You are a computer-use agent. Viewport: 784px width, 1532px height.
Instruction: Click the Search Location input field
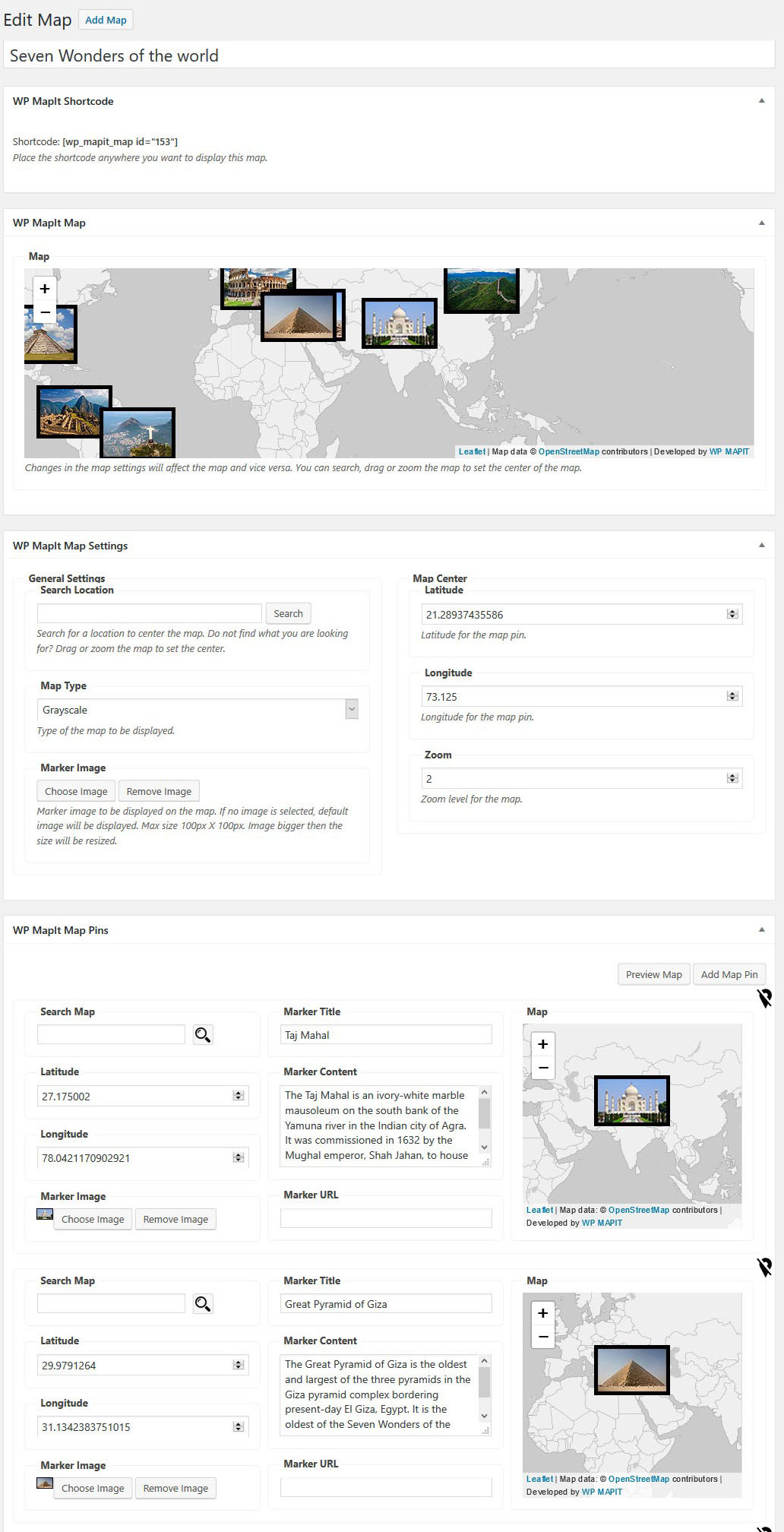150,613
